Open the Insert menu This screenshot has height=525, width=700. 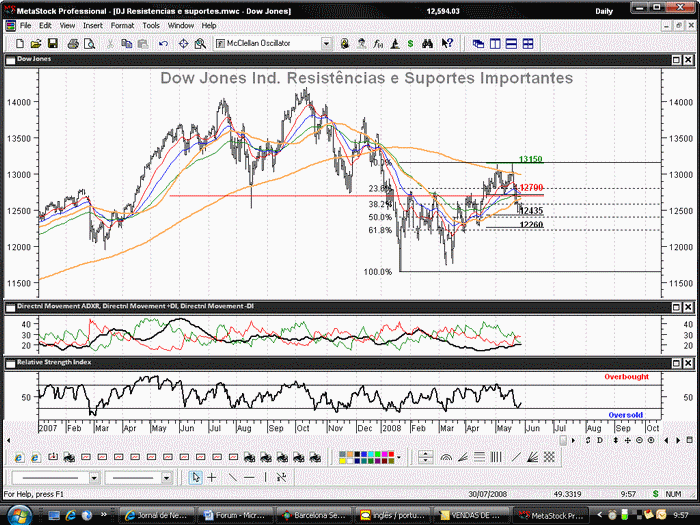pyautogui.click(x=93, y=26)
